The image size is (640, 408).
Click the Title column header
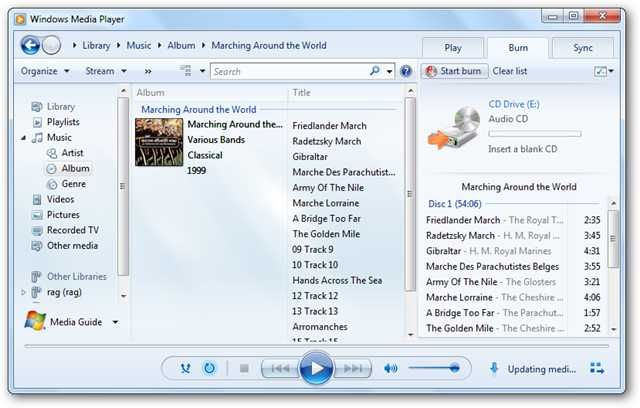301,93
